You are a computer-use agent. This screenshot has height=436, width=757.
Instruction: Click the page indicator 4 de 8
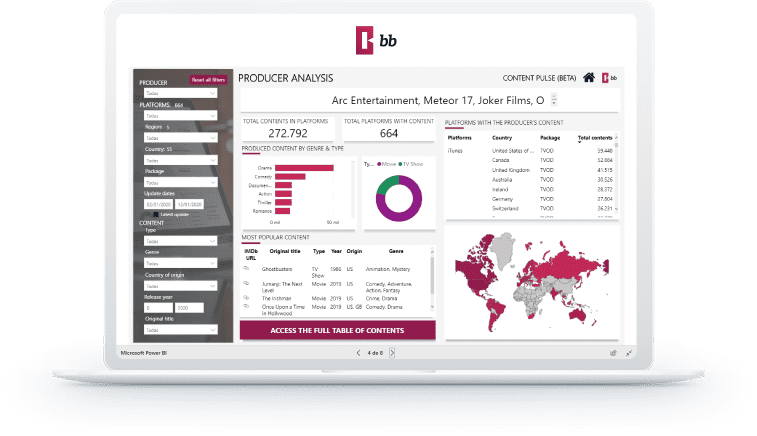[x=375, y=353]
